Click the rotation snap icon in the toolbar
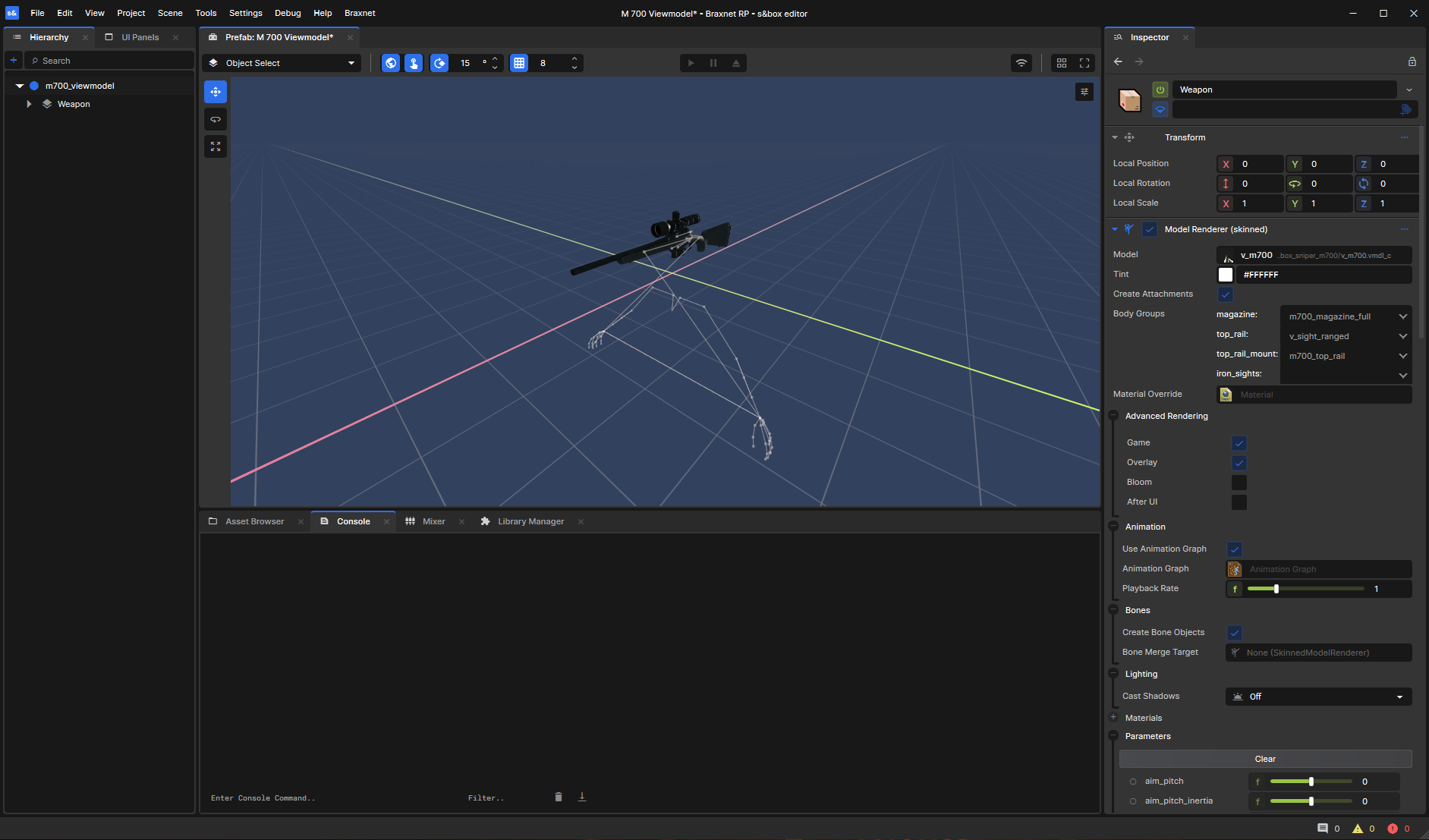The image size is (1429, 840). 440,63
